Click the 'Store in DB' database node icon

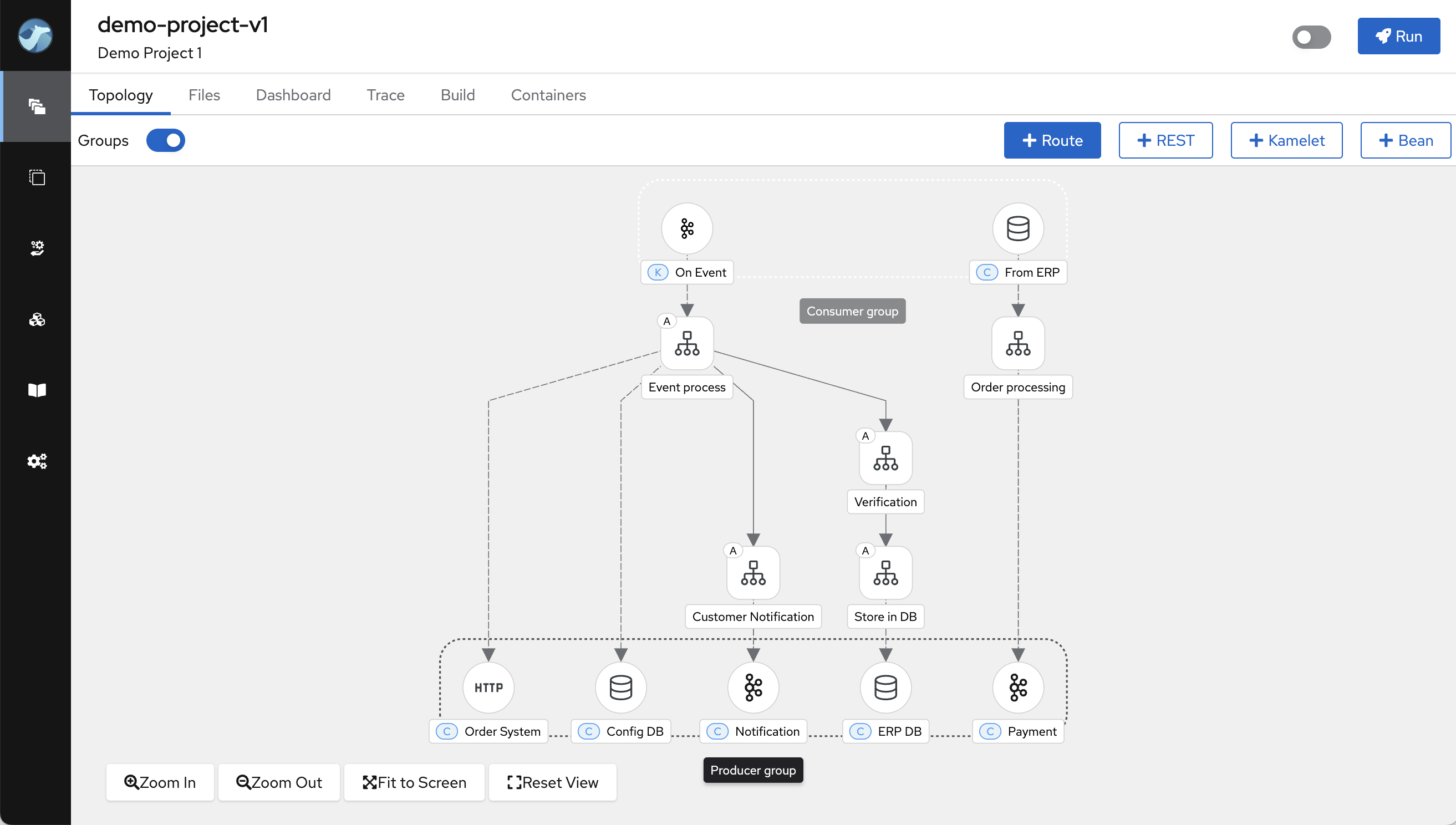click(884, 572)
